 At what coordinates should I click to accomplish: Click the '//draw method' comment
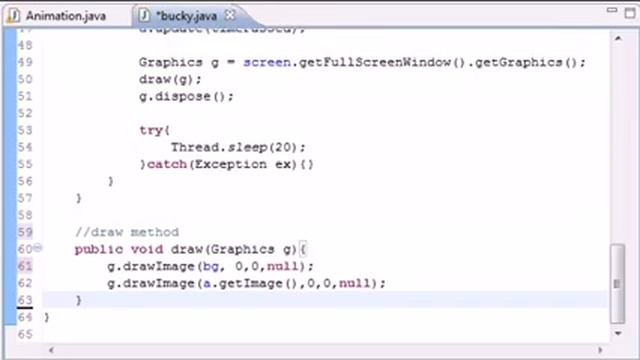point(127,232)
